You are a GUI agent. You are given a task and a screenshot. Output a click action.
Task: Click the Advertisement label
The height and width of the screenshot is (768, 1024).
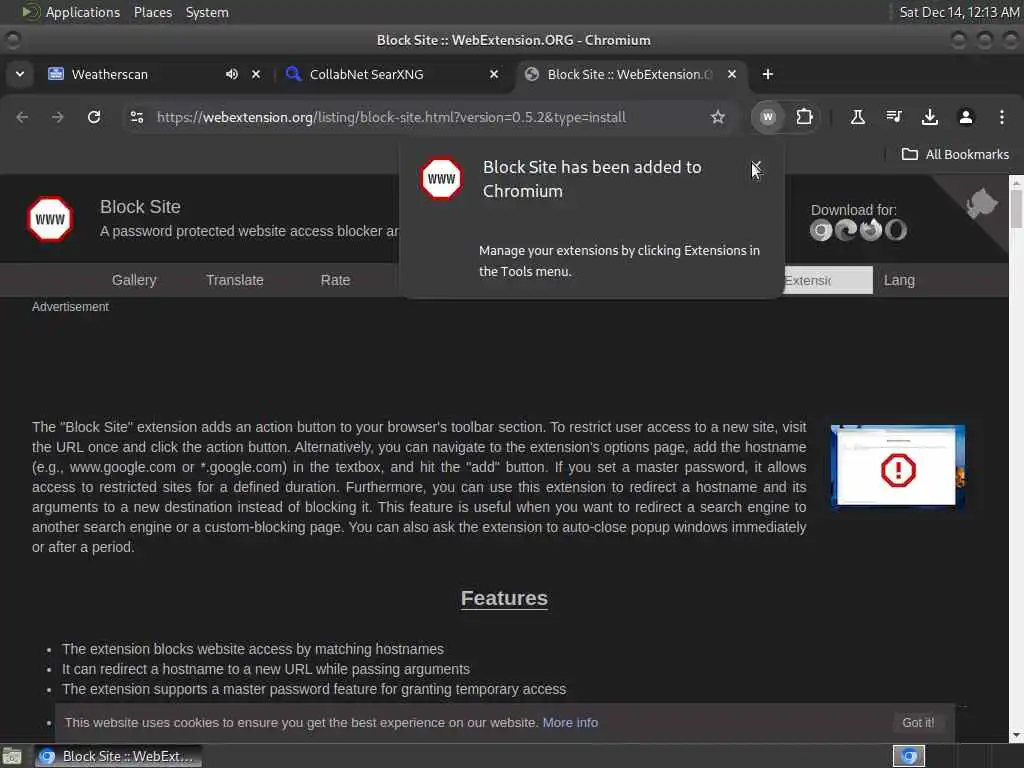tap(71, 307)
